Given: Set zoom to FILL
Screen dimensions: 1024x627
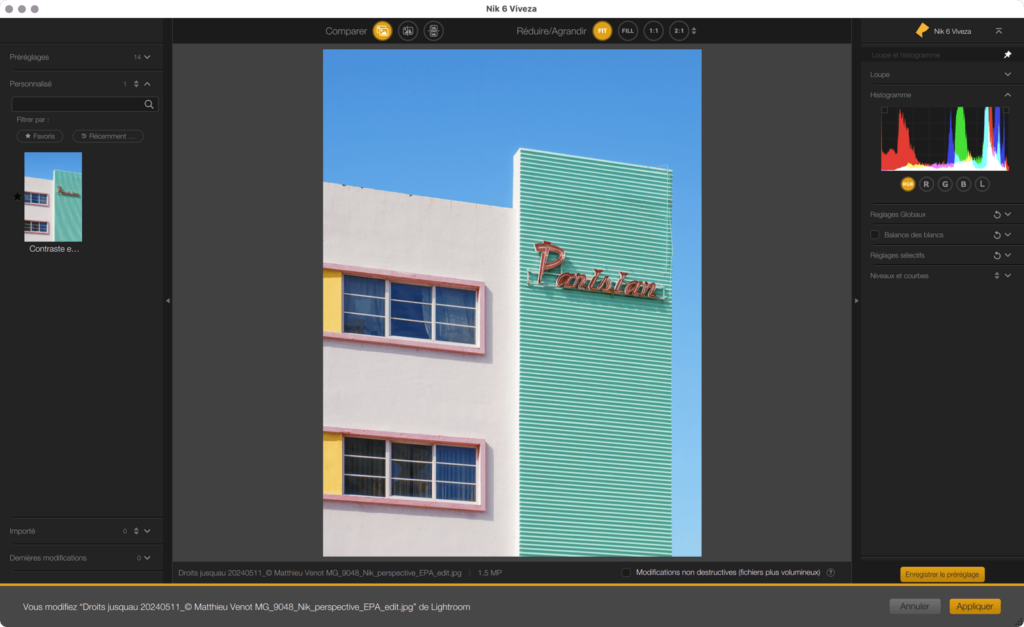Looking at the screenshot, I should click(x=628, y=31).
